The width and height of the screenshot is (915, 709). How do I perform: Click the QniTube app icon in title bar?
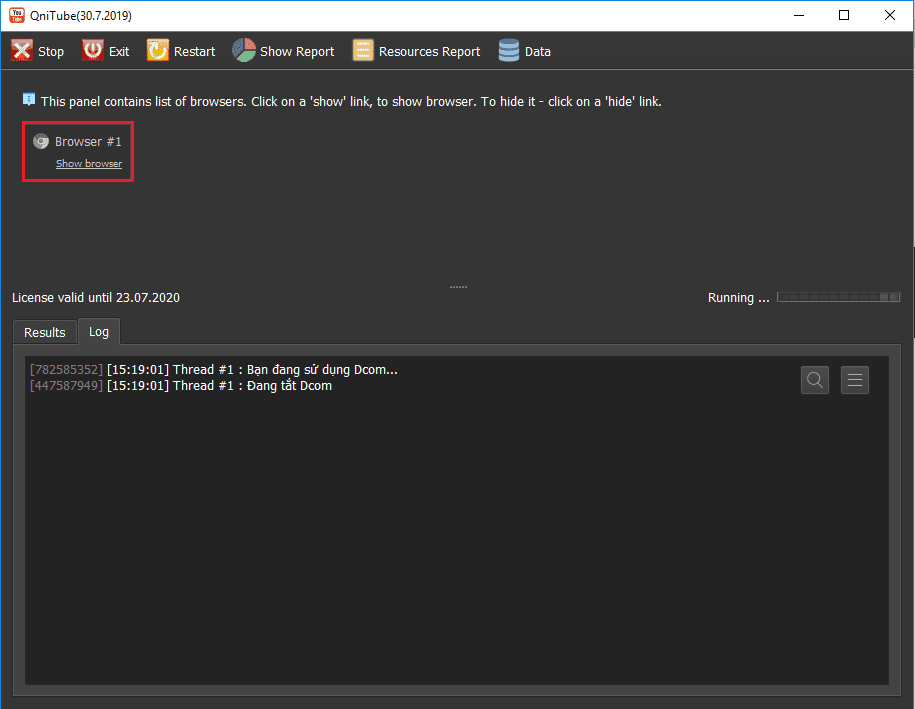pos(17,15)
